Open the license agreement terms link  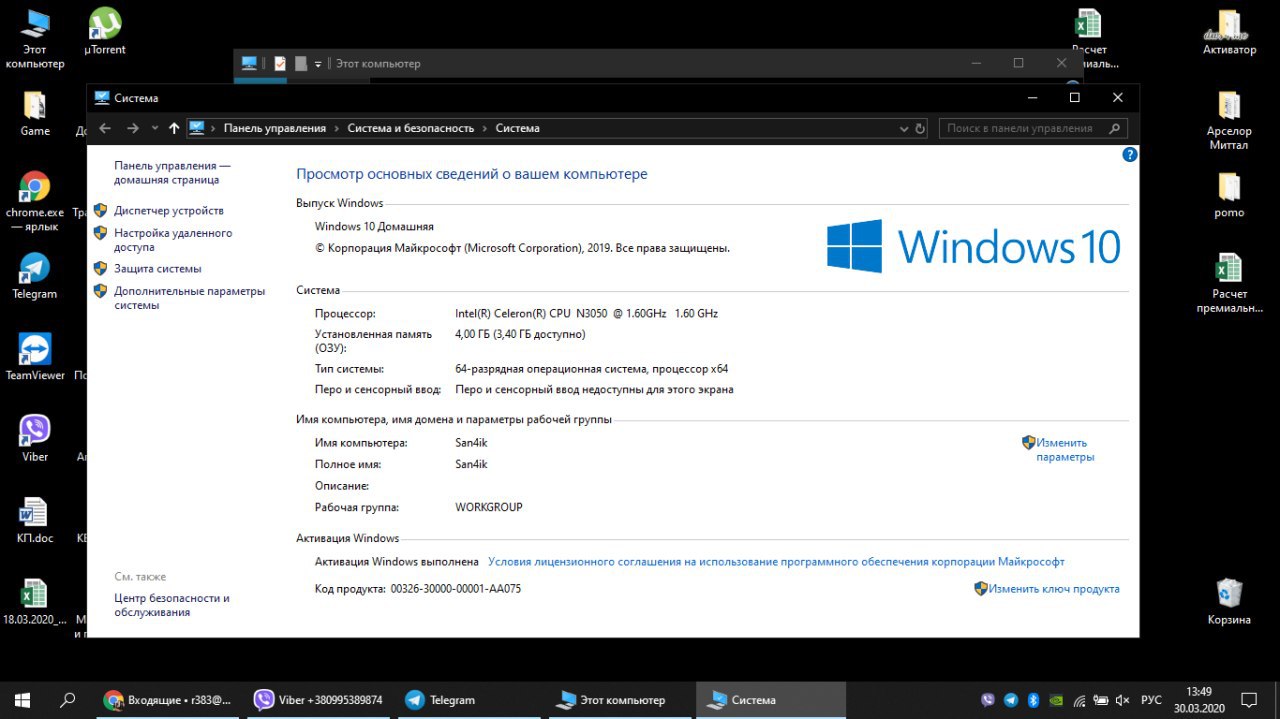click(x=776, y=562)
